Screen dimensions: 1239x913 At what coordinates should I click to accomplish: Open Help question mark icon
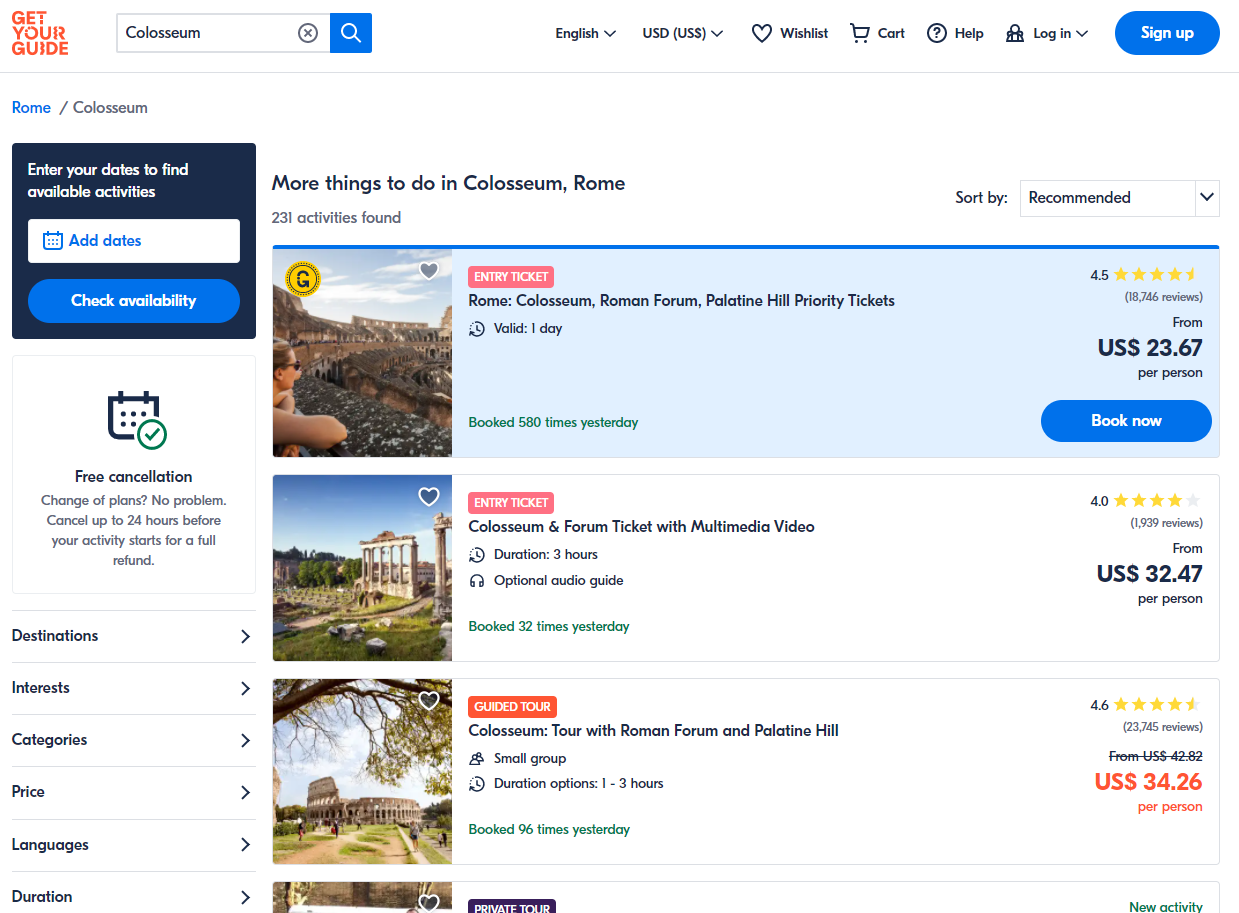coord(937,33)
